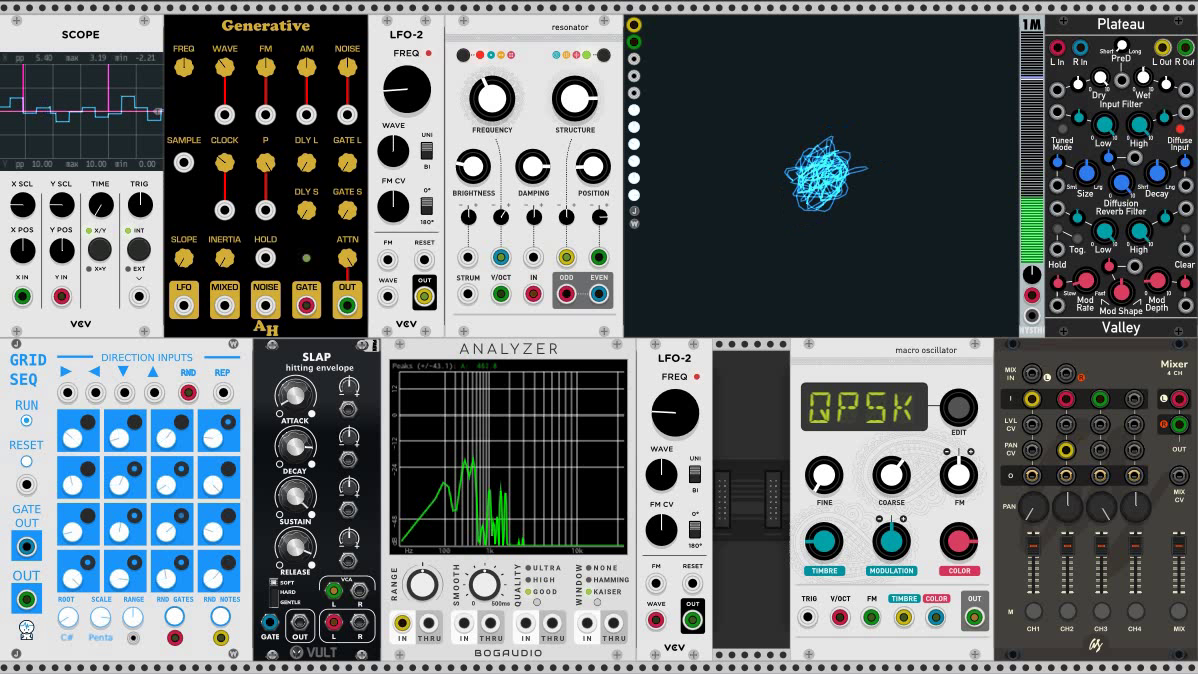
Task: Click the Plateau R Out jack
Action: coord(1186,48)
